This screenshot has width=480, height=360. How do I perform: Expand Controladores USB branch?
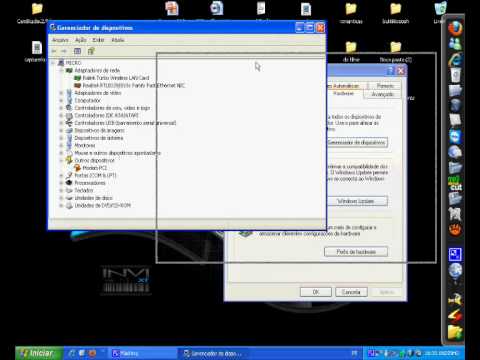click(x=61, y=123)
